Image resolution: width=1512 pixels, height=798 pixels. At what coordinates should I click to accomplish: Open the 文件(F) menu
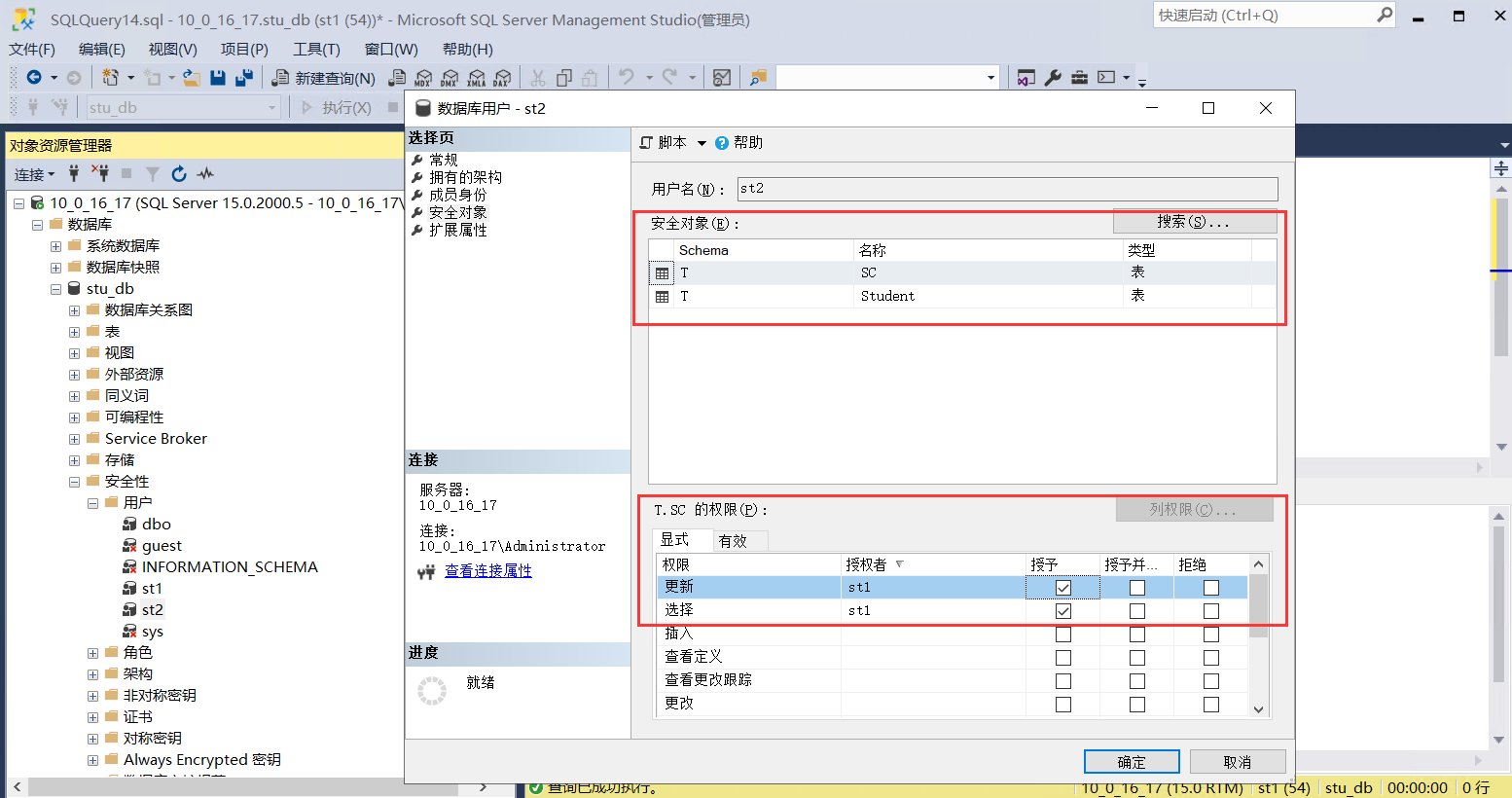click(32, 49)
